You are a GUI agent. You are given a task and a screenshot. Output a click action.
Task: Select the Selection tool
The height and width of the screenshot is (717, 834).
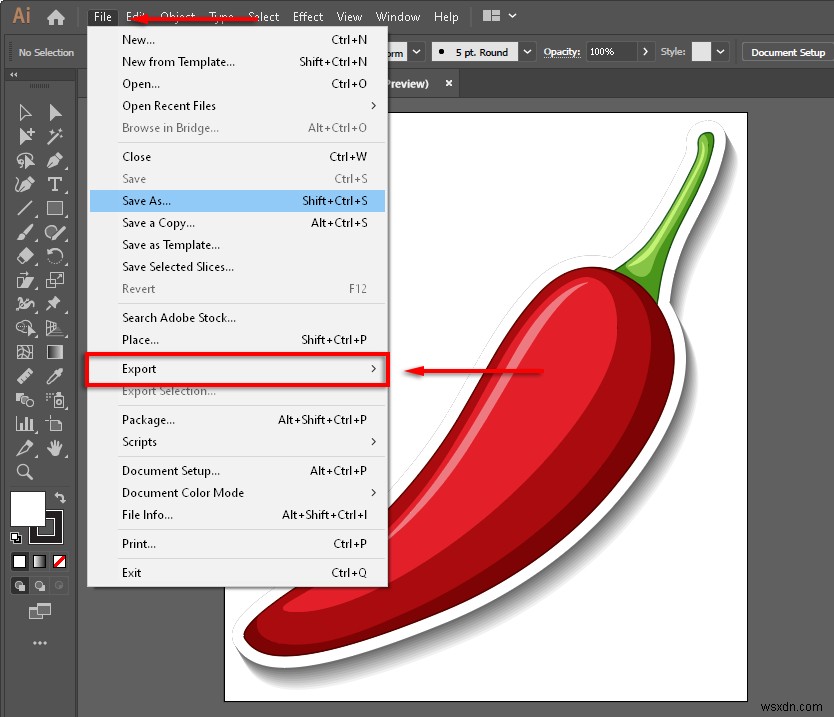tap(25, 111)
